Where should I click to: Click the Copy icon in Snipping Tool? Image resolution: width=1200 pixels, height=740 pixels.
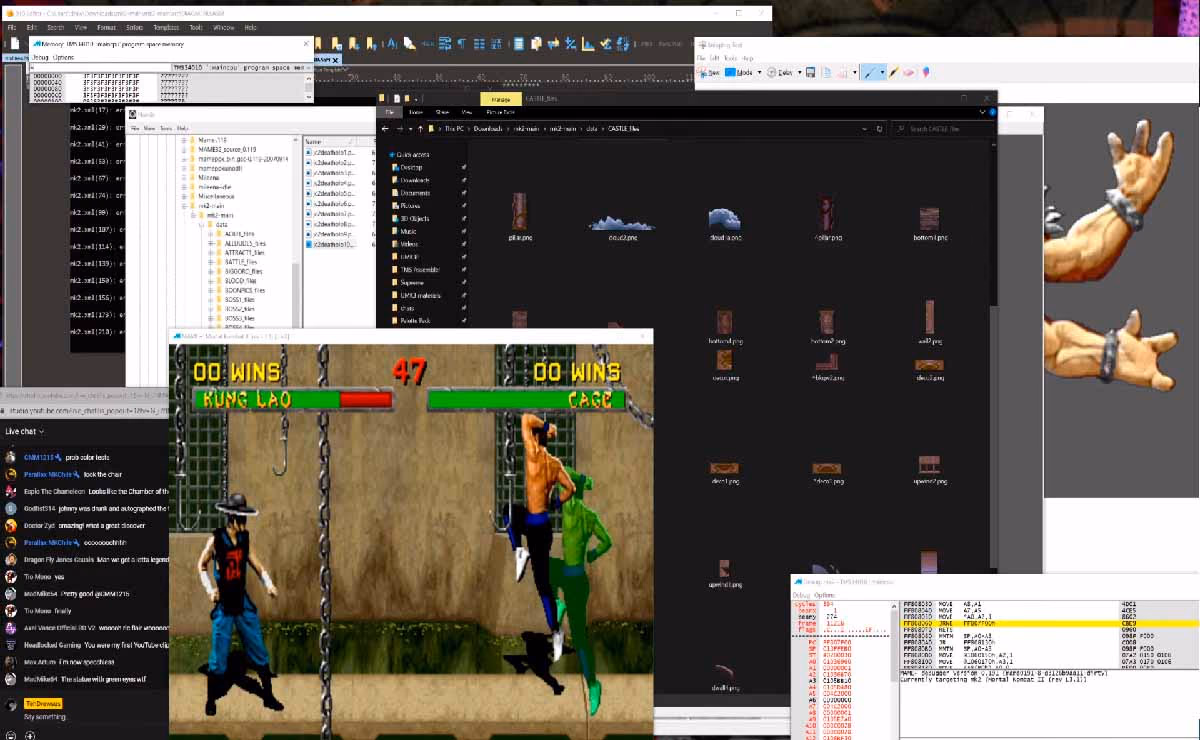point(826,73)
